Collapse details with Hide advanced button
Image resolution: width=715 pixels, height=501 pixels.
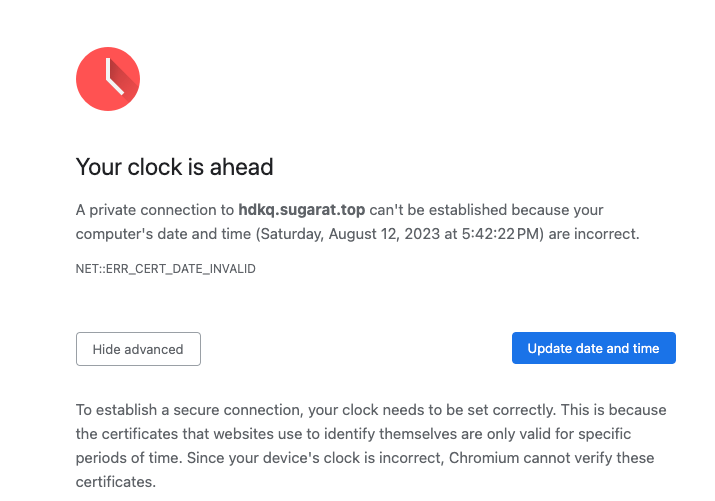point(138,349)
